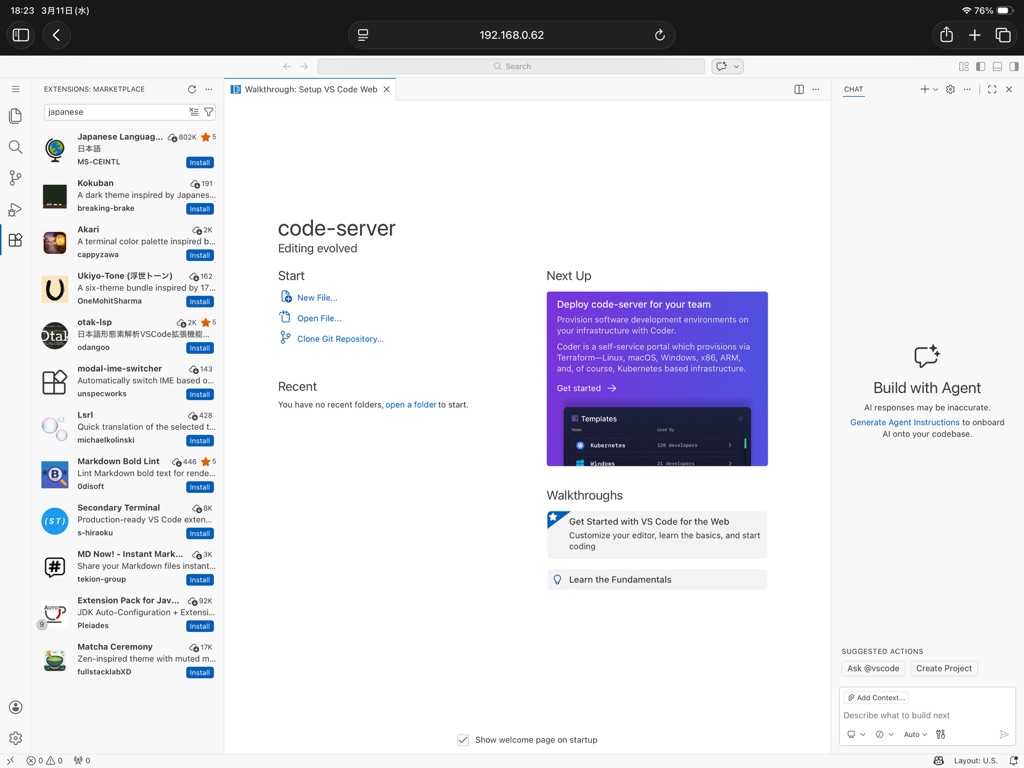Viewport: 1024px width, 768px height.
Task: Click the configure tools icon in chat
Action: 940,734
